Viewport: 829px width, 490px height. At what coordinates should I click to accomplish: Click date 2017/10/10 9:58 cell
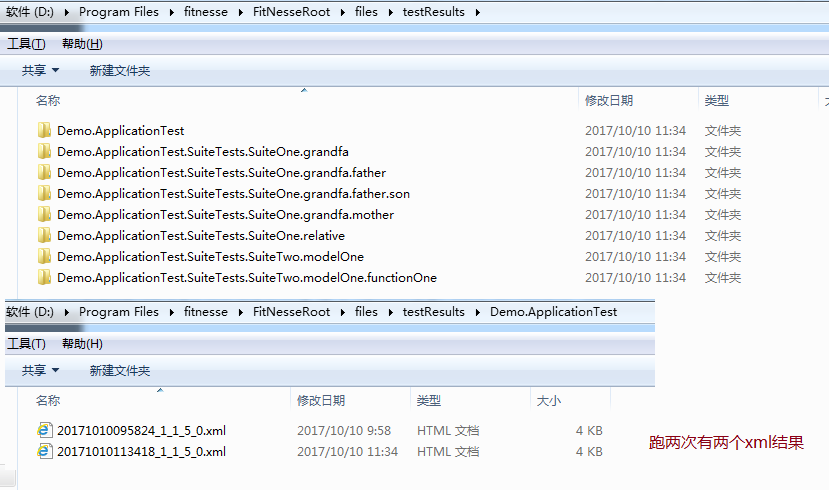[x=344, y=431]
